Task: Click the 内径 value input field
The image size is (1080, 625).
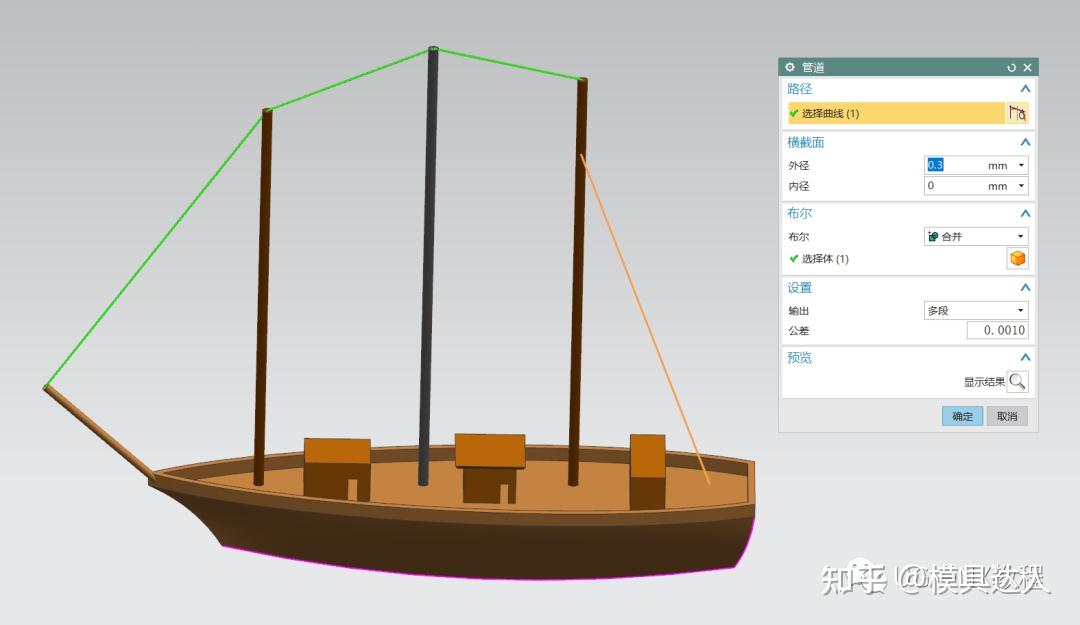Action: 953,186
